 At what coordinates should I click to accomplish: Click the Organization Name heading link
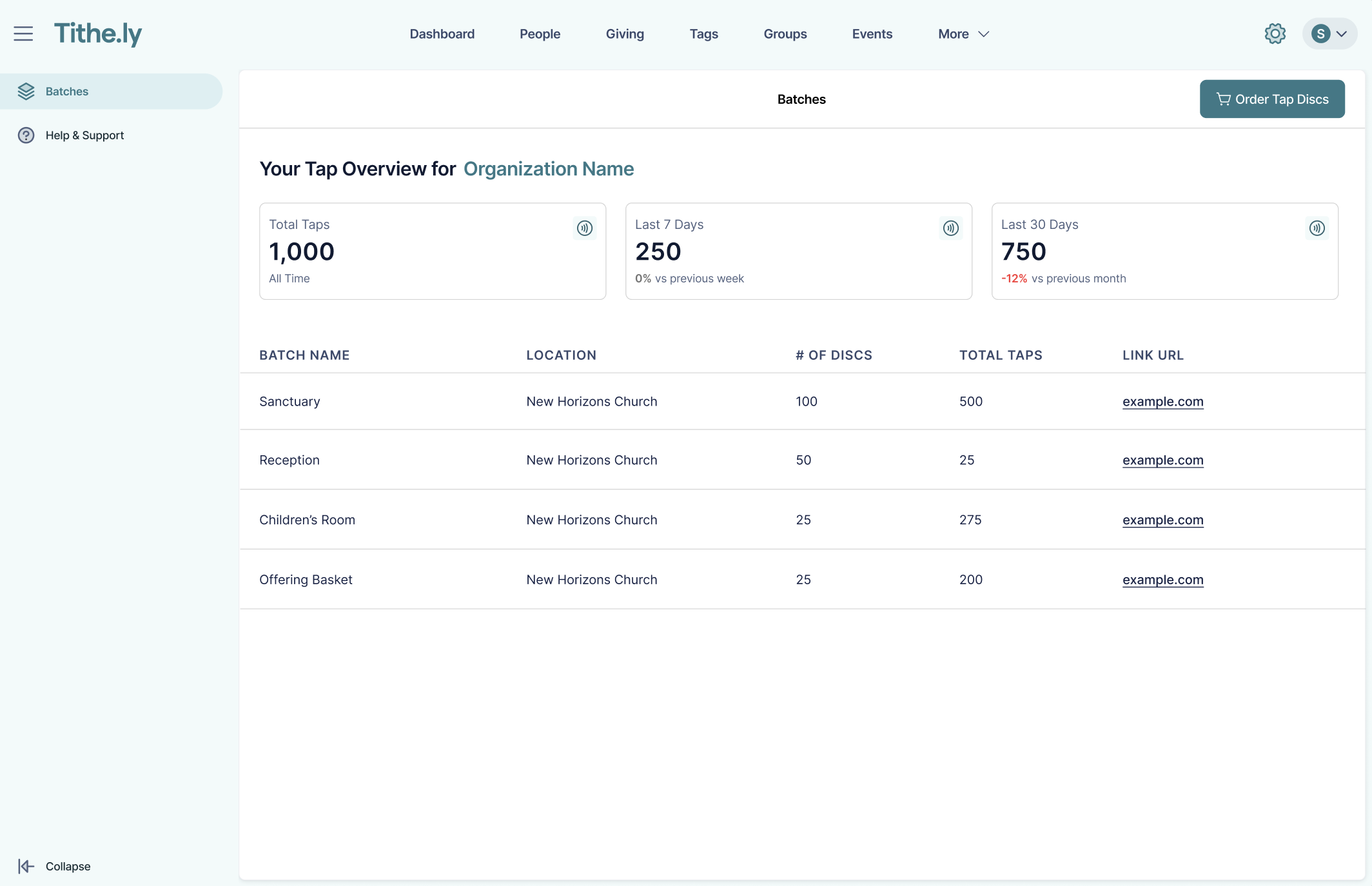[548, 168]
